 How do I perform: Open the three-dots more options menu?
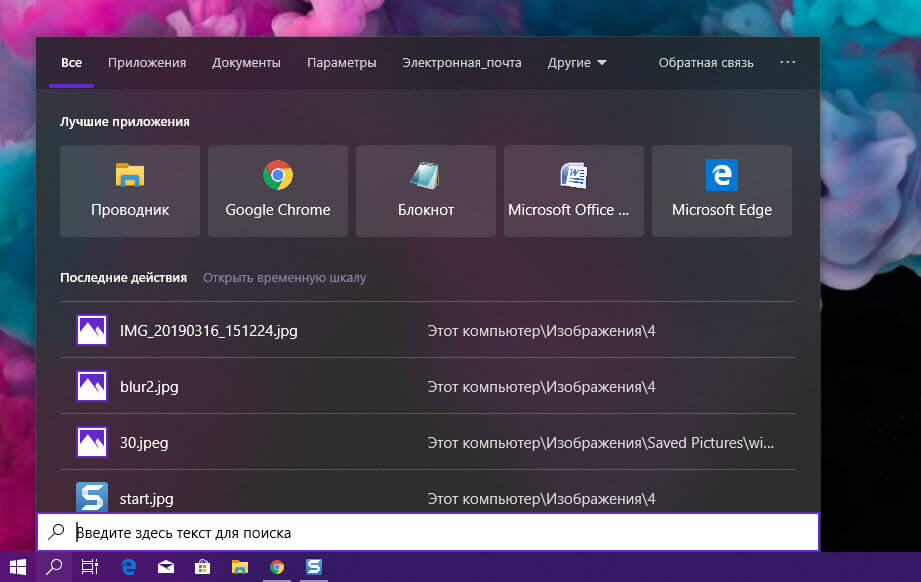[x=787, y=62]
